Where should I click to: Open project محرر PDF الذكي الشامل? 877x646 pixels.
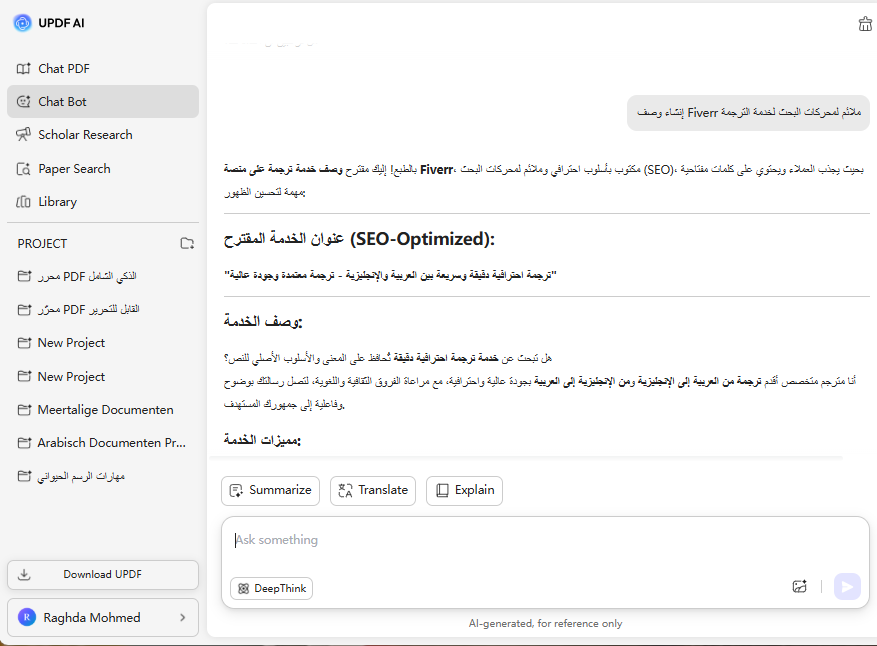coord(103,276)
